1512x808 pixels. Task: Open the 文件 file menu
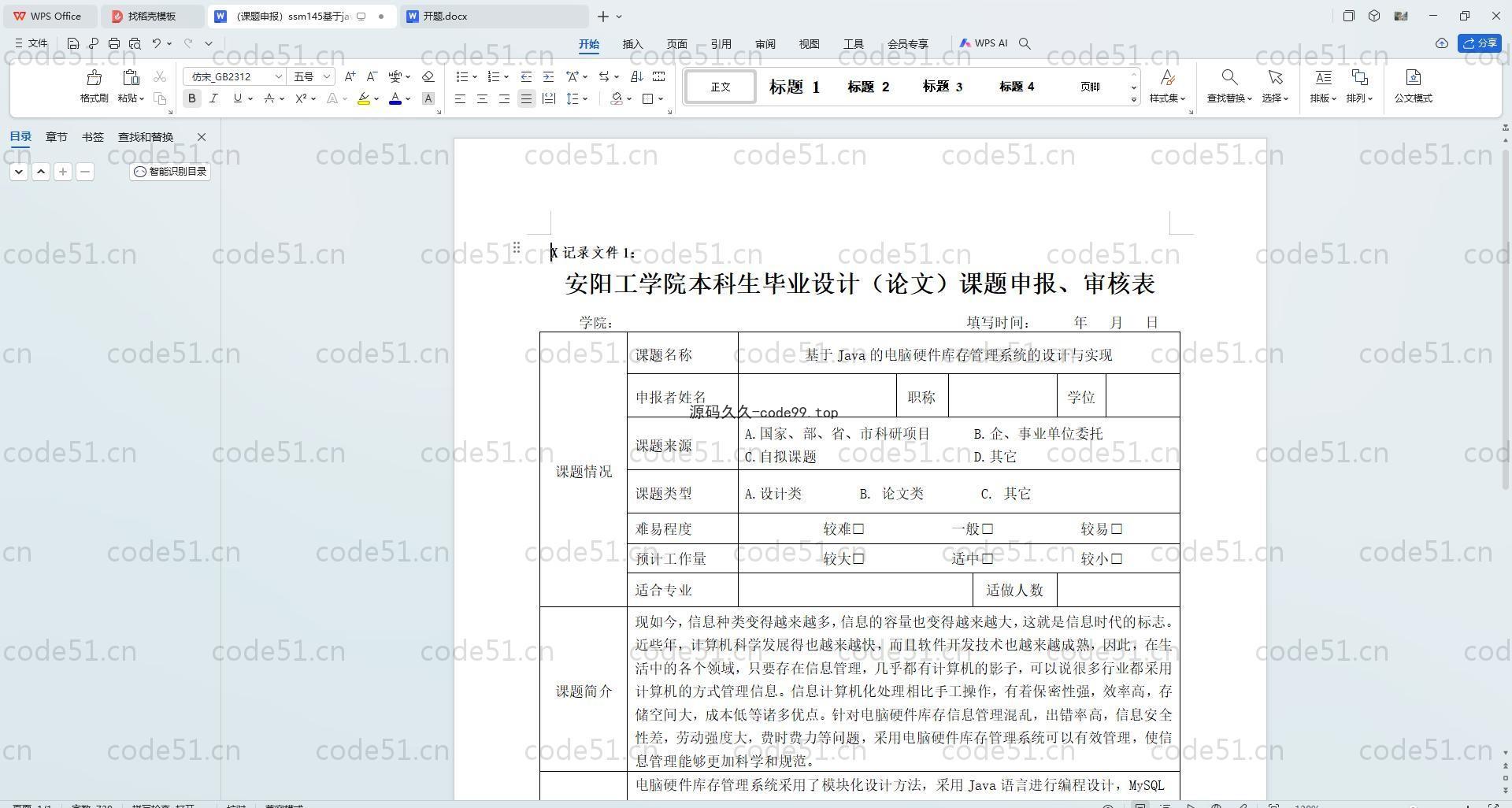point(31,43)
